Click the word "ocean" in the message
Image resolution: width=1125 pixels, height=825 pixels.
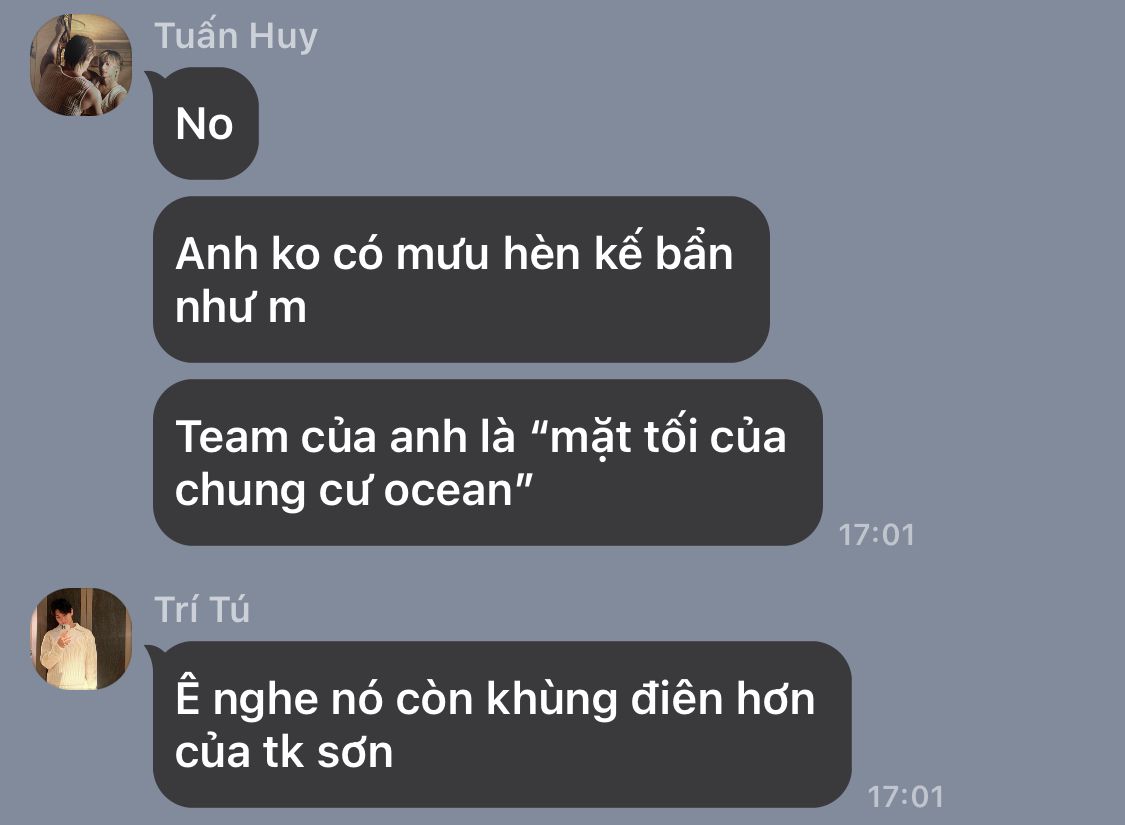pos(448,491)
